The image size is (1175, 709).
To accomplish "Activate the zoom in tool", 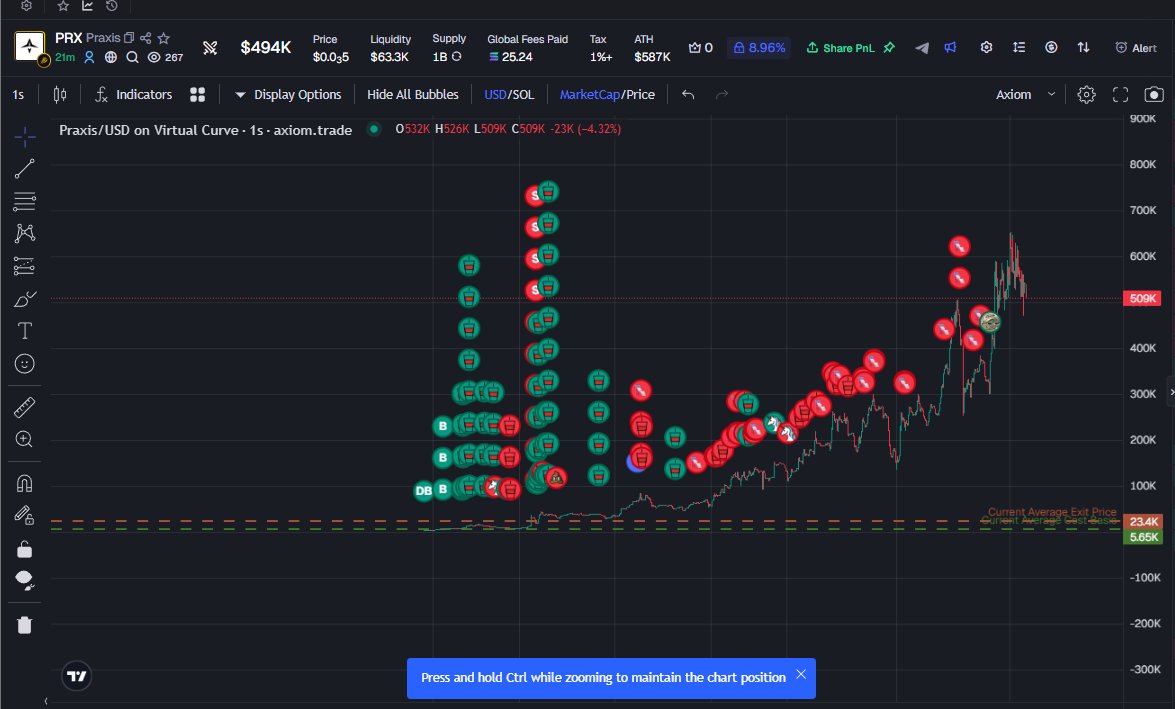I will pos(25,439).
